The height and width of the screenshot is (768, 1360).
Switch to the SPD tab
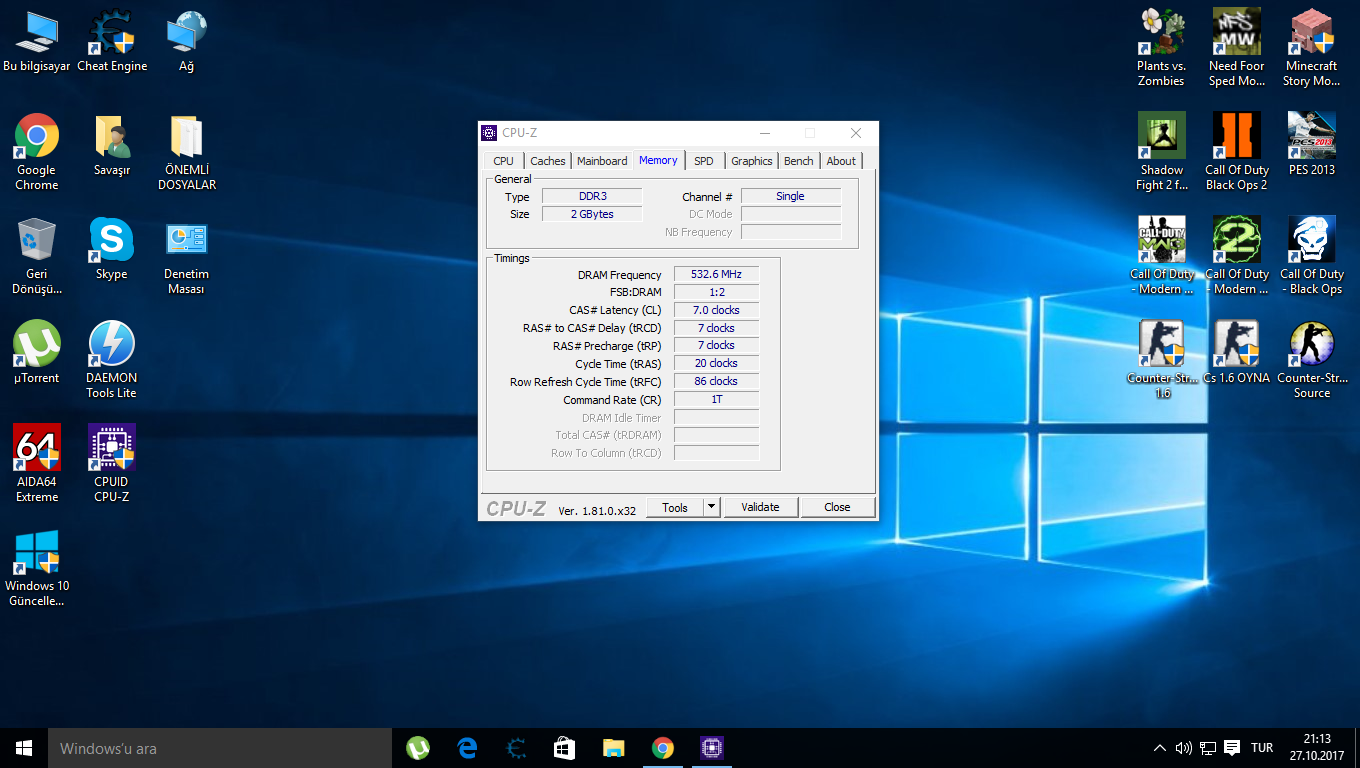click(x=704, y=161)
